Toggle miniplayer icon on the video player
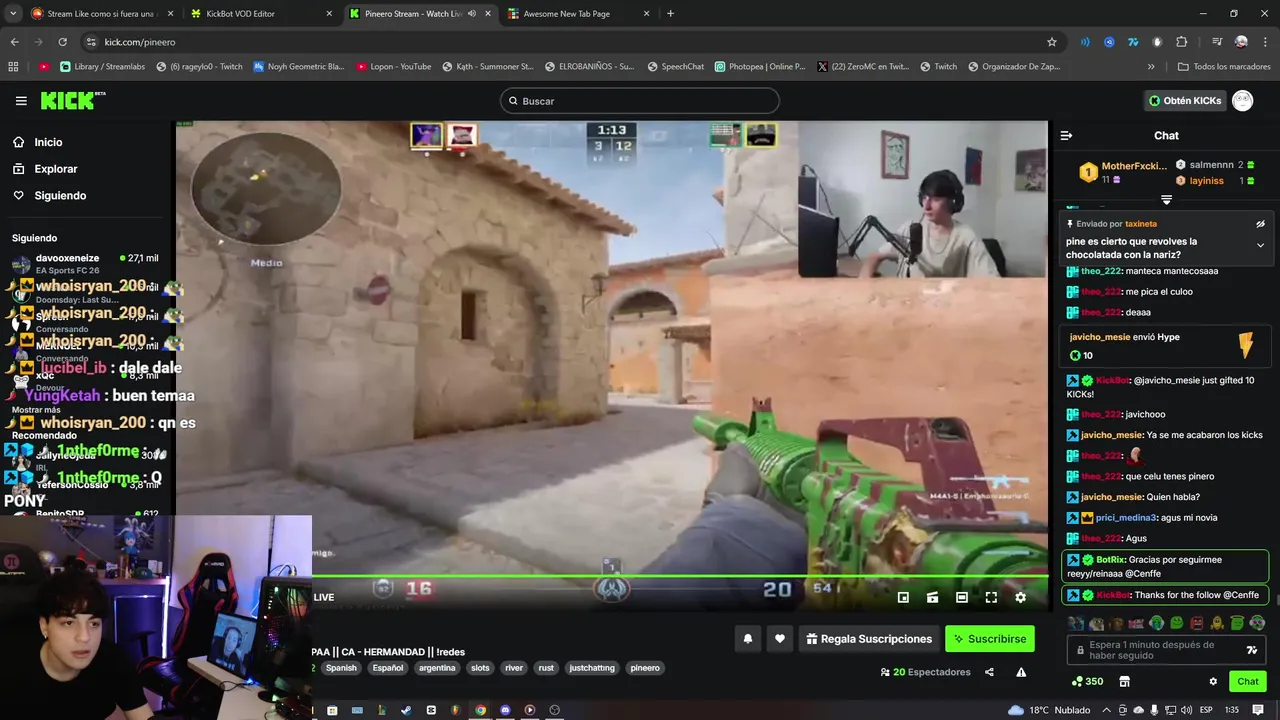Viewport: 1280px width, 720px height. point(903,597)
